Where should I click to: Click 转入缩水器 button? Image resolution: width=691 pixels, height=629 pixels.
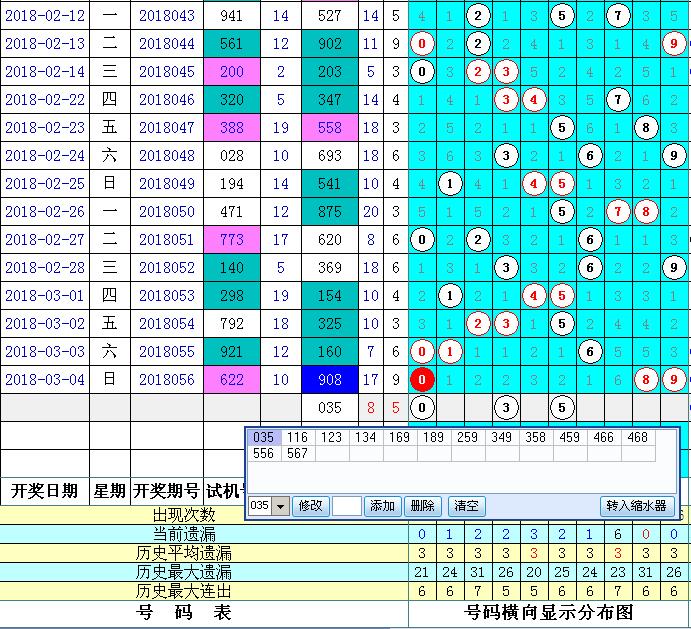(x=635, y=506)
